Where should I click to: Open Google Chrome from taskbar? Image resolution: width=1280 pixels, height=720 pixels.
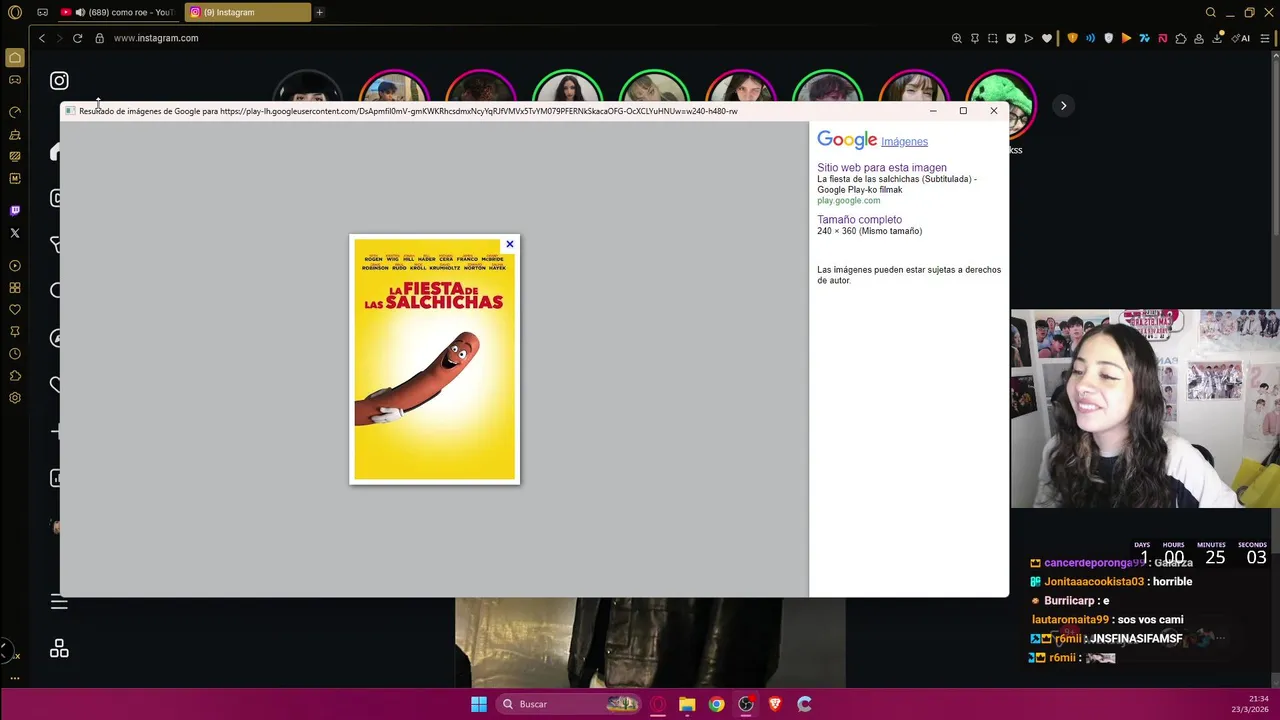716,704
